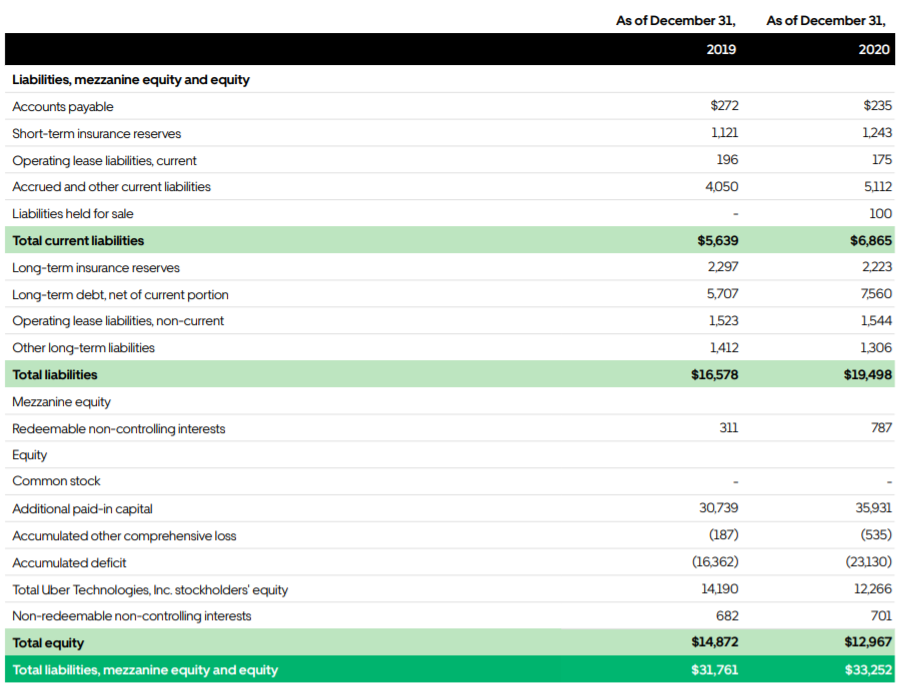Click 'Long-term debt, net of current portion'
Image resolution: width=901 pixels, height=687 pixels.
(x=120, y=295)
